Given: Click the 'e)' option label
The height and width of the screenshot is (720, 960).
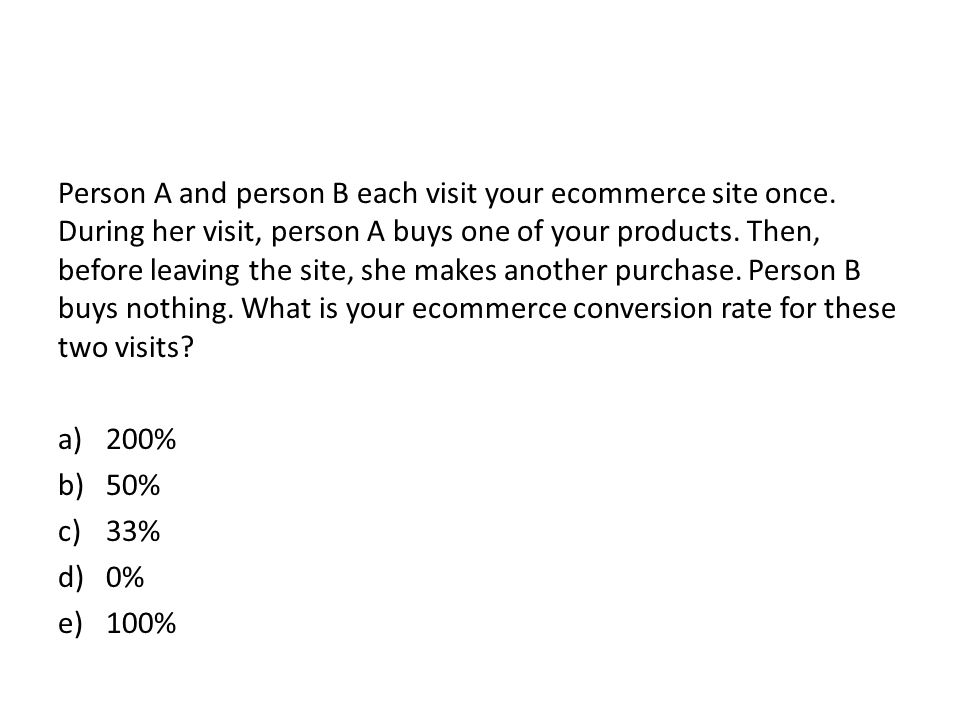Looking at the screenshot, I should click(70, 623).
